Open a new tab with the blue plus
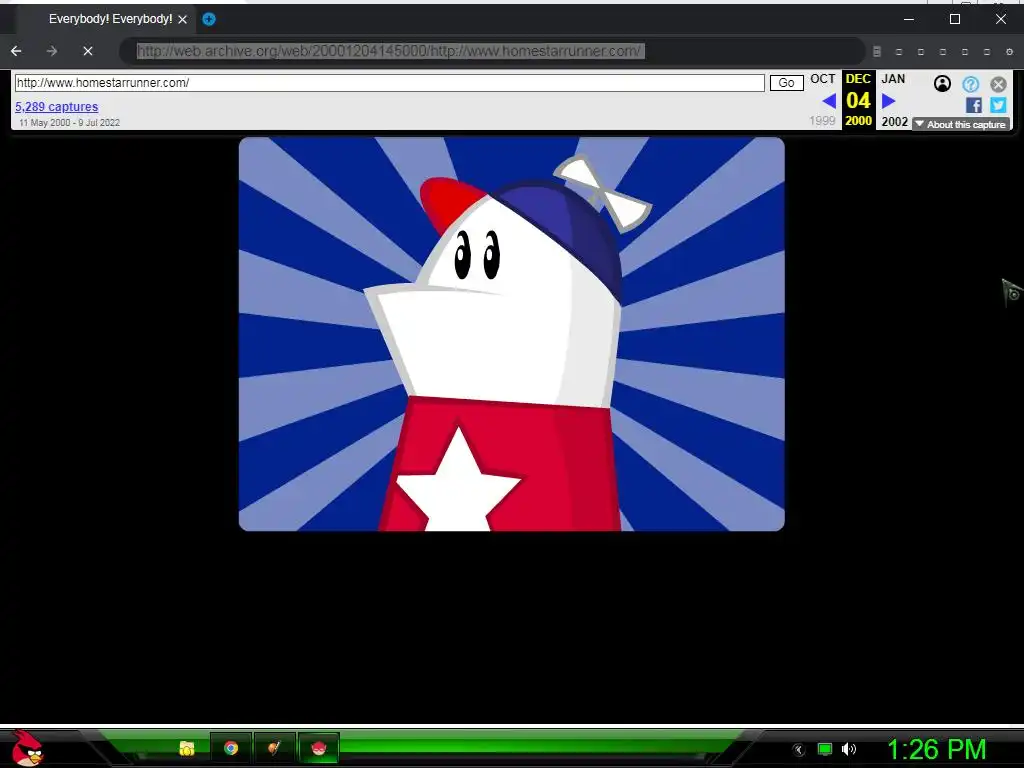 (209, 19)
